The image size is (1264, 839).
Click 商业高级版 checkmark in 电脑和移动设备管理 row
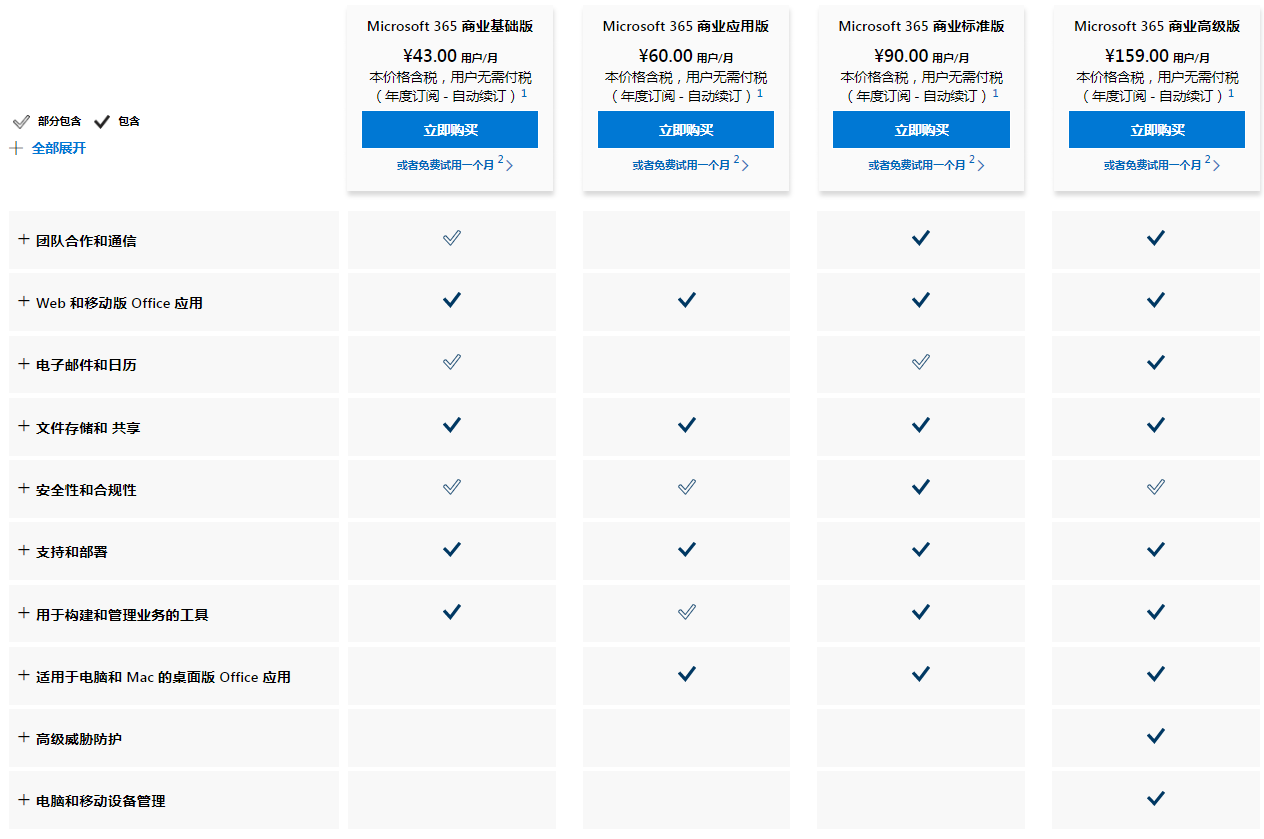coord(1156,798)
